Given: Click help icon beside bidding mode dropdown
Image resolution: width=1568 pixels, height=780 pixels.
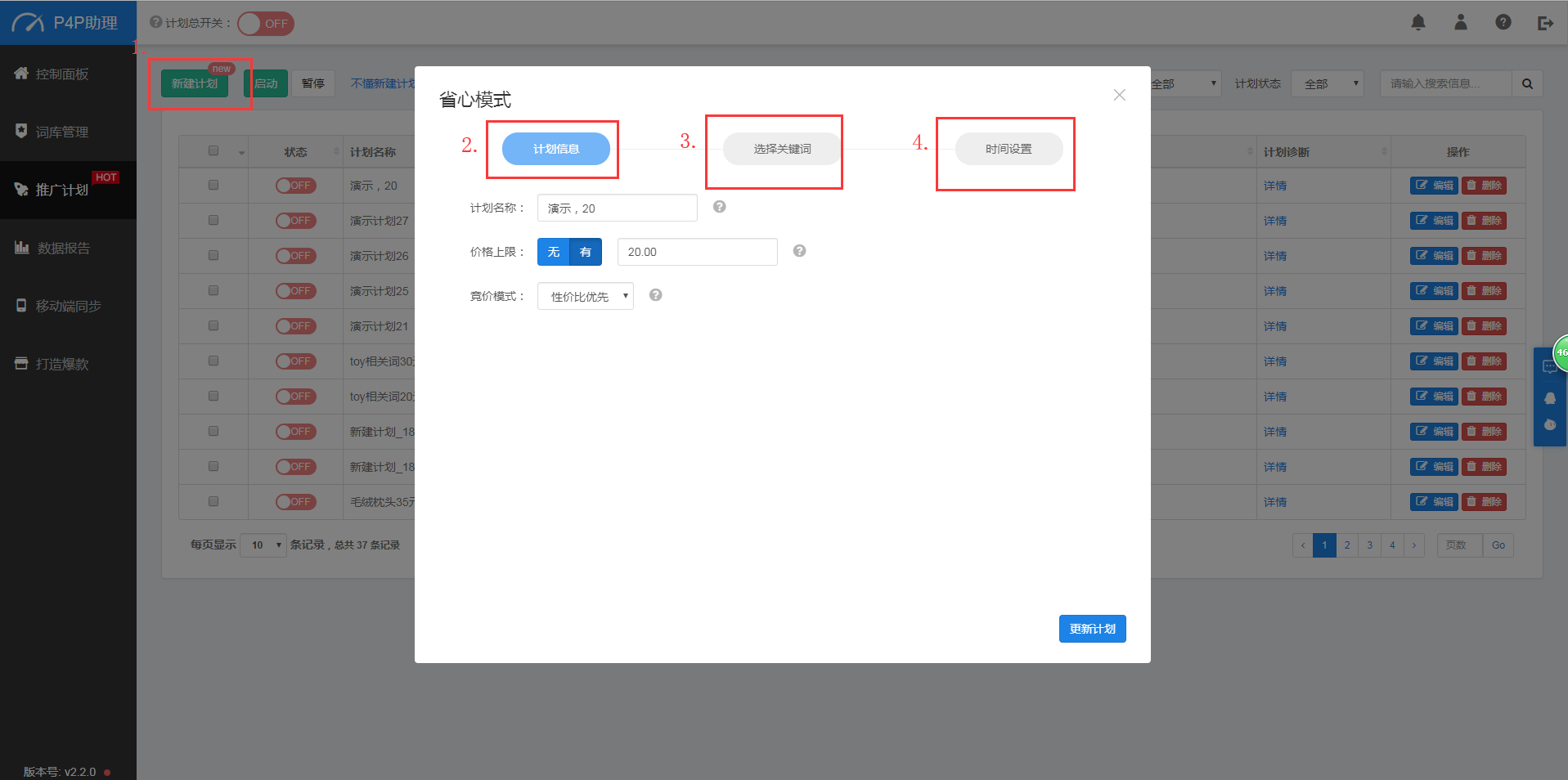Looking at the screenshot, I should click(656, 295).
